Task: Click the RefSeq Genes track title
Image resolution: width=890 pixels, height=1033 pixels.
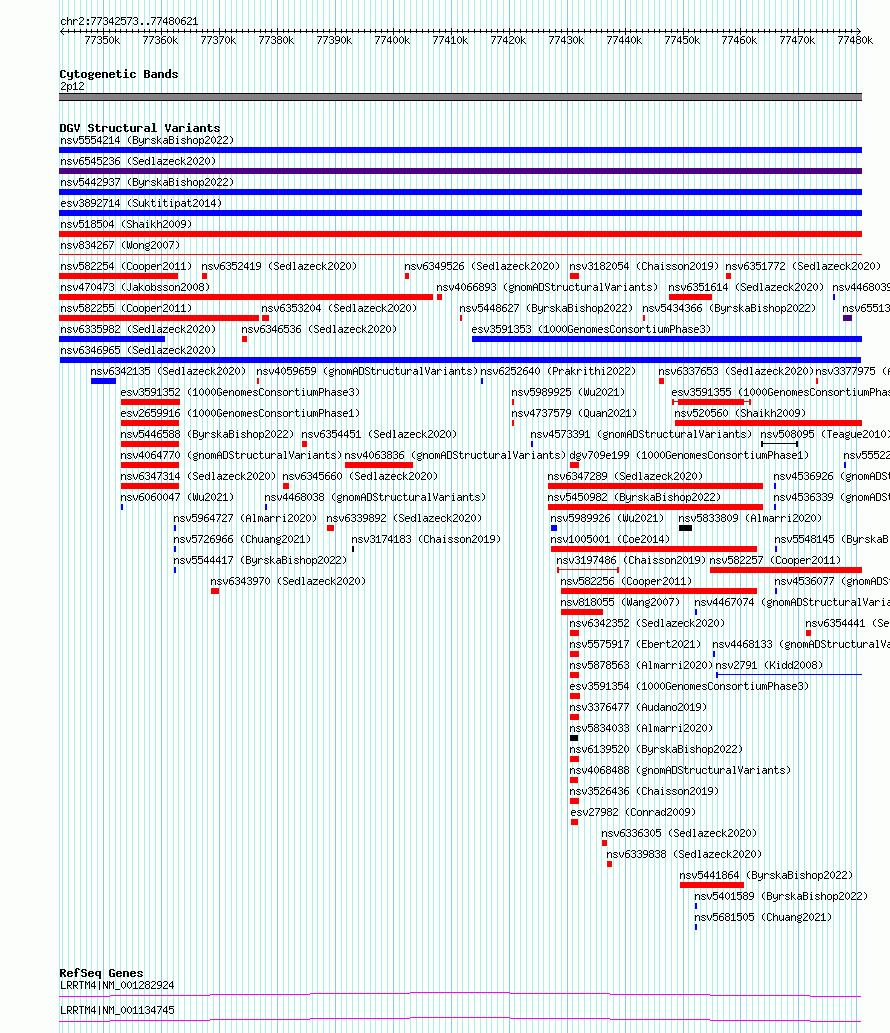Action: pyautogui.click(x=101, y=973)
